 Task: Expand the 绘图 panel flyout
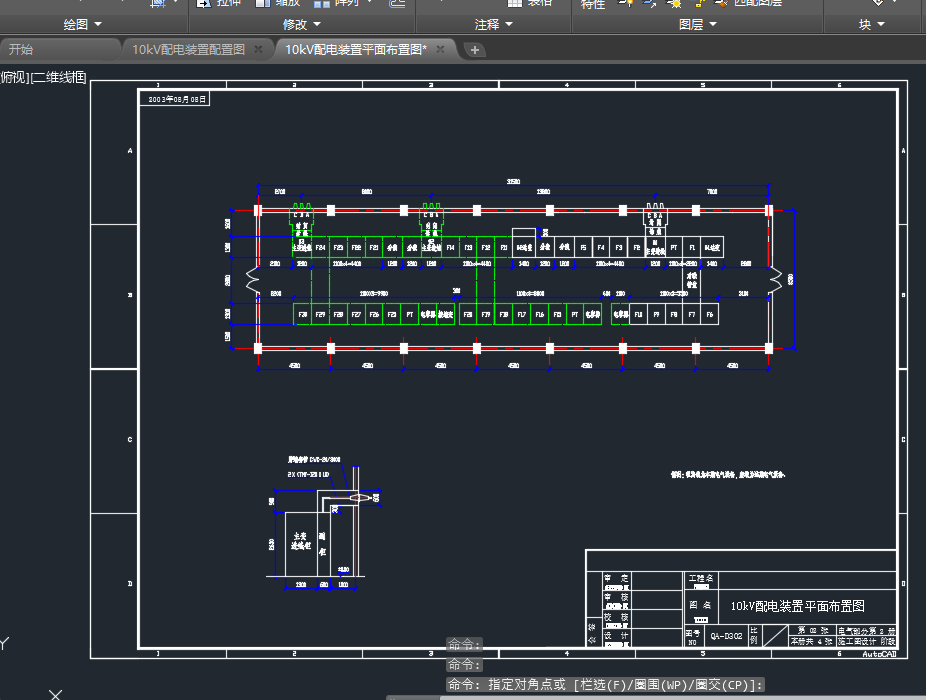coord(82,24)
